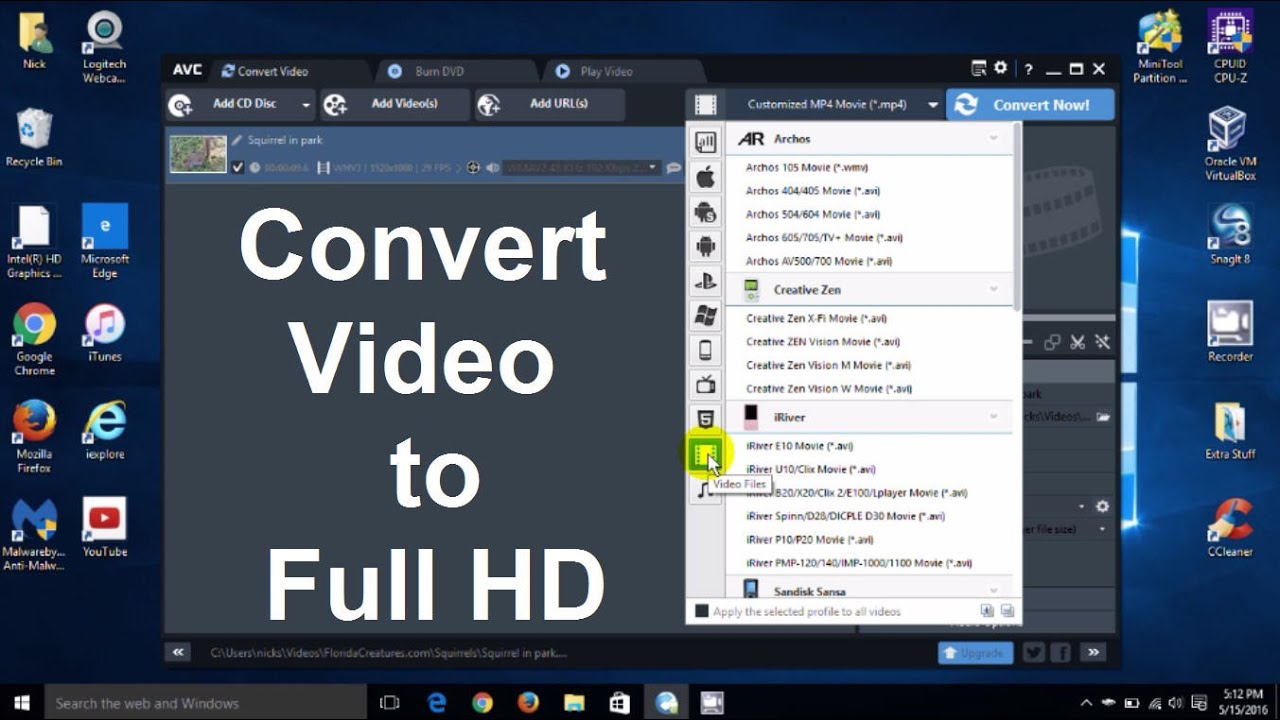1280x720 pixels.
Task: Open the iTunes desktop shortcut
Action: tap(104, 333)
